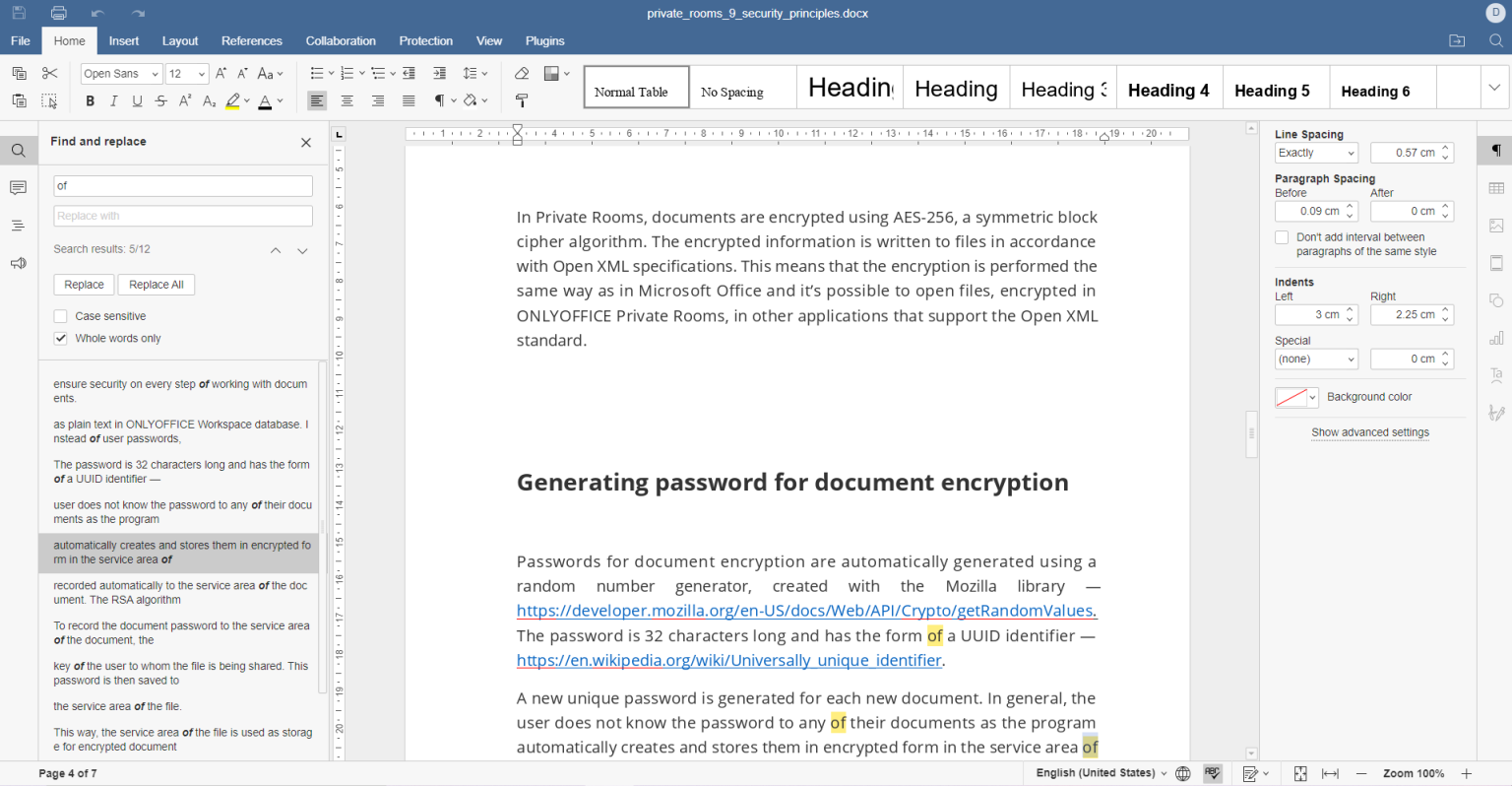
Task: Open the References tab
Action: click(x=251, y=40)
